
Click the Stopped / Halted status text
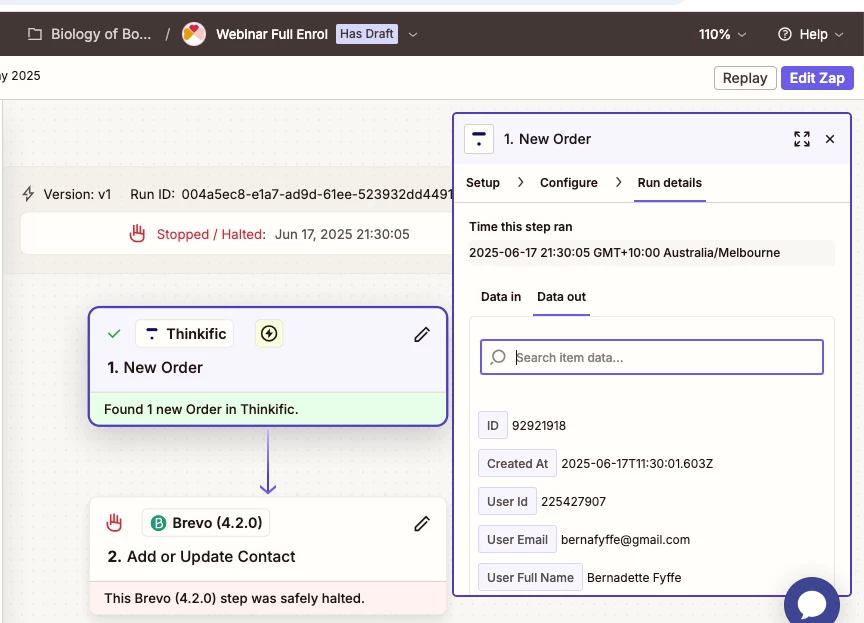coord(211,234)
